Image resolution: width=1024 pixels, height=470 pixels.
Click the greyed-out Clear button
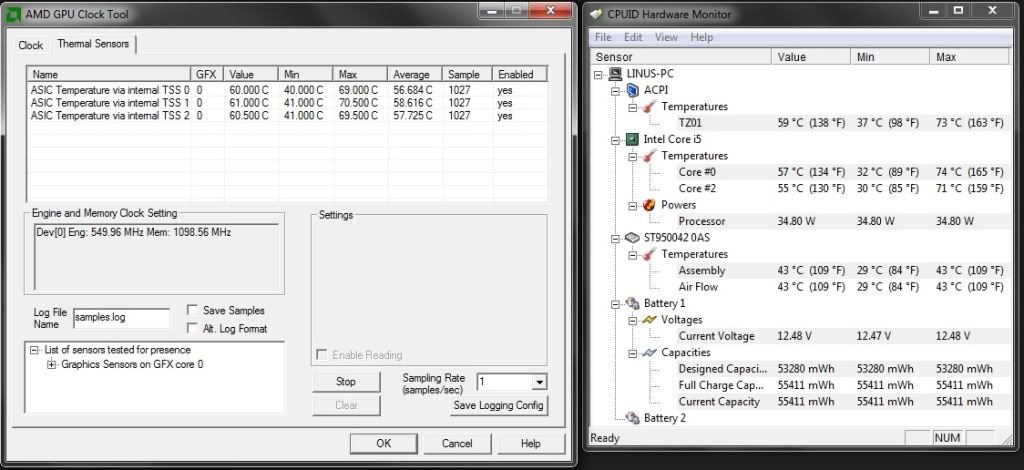tap(345, 405)
